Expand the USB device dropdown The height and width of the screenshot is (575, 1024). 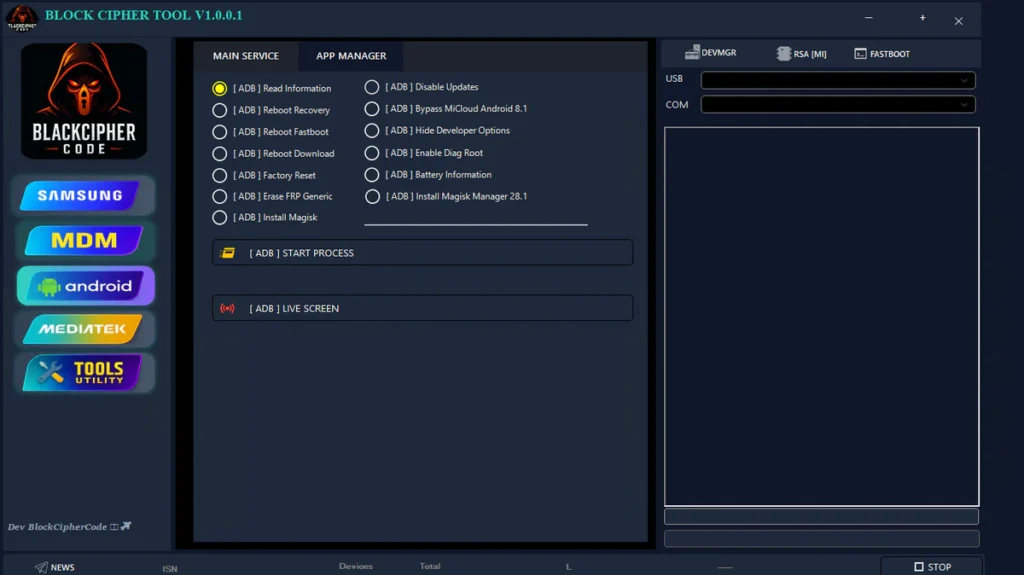tap(837, 80)
